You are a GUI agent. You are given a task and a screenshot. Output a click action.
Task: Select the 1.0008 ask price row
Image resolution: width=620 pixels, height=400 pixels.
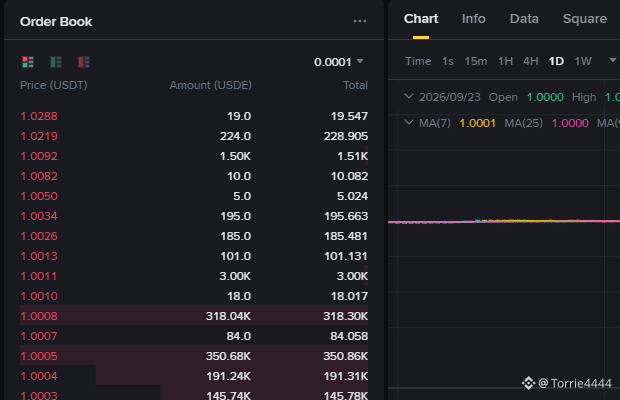[x=194, y=316]
